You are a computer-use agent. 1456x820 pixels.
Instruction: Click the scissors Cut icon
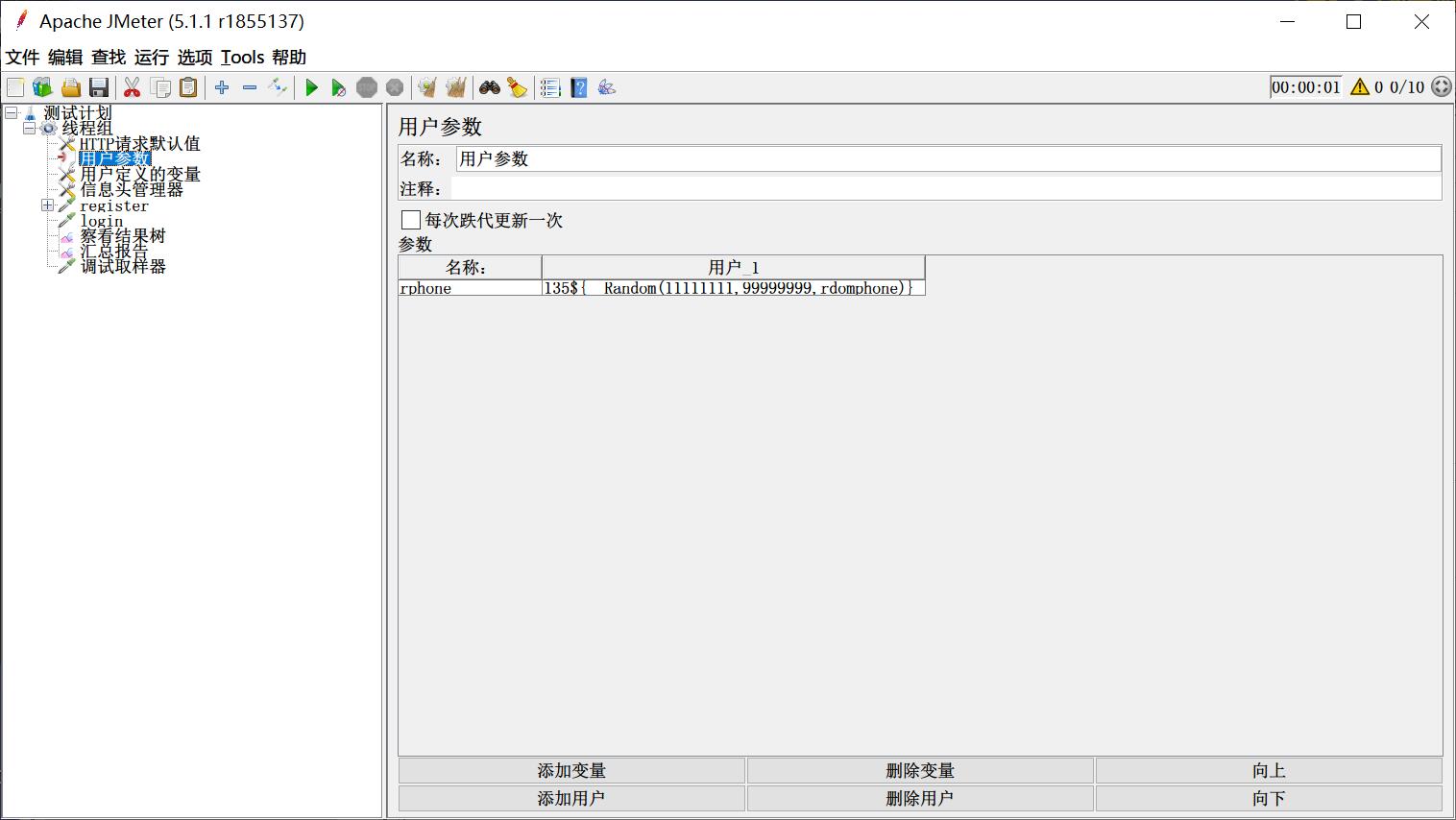coord(133,88)
